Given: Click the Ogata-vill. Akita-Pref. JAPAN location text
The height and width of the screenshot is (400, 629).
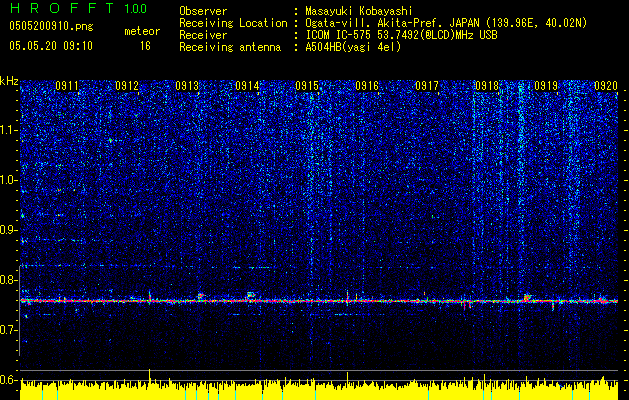Looking at the screenshot, I should 446,23.
